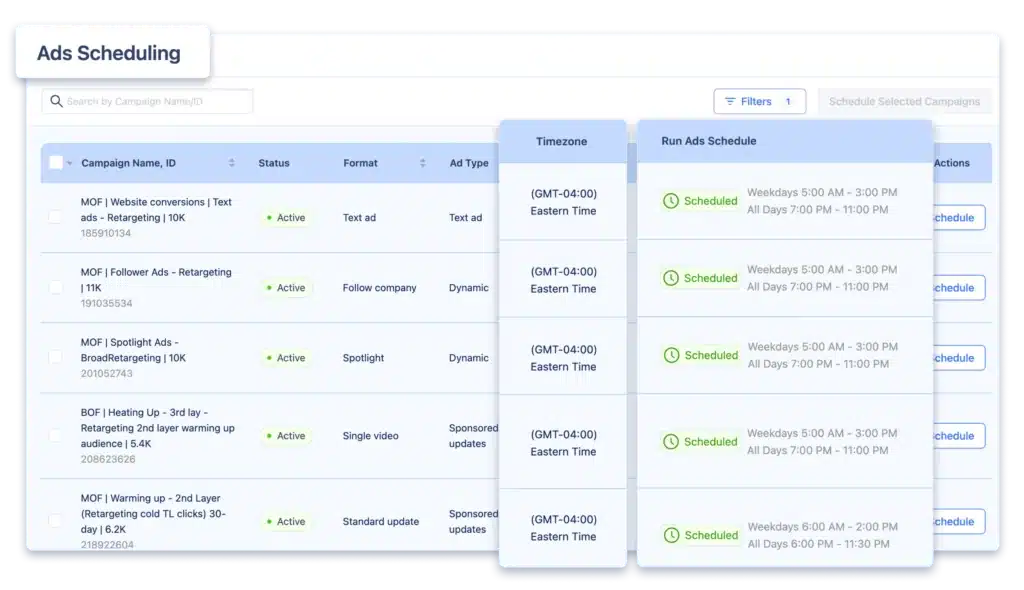The width and height of the screenshot is (1024, 590).
Task: Toggle the select-all checkbox in header
Action: click(56, 163)
